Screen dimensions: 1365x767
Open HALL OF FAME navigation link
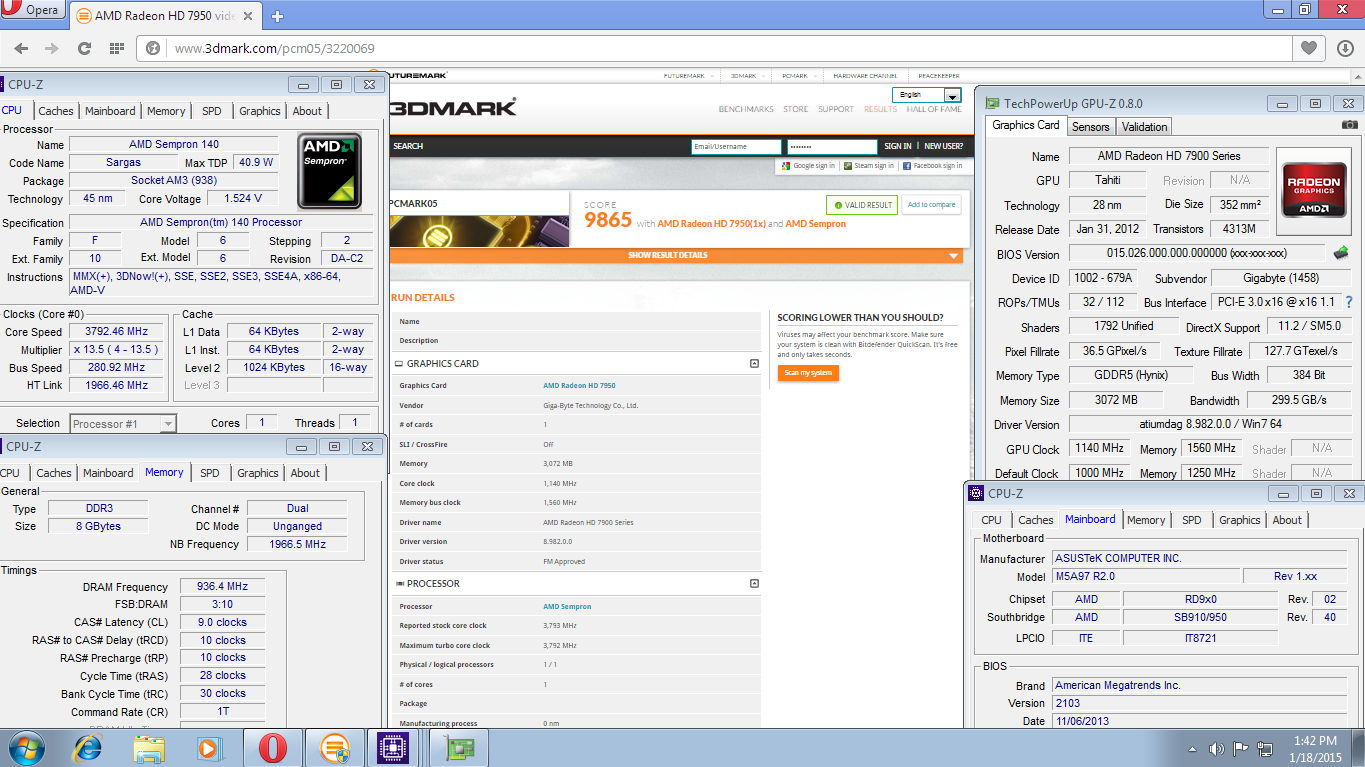934,109
